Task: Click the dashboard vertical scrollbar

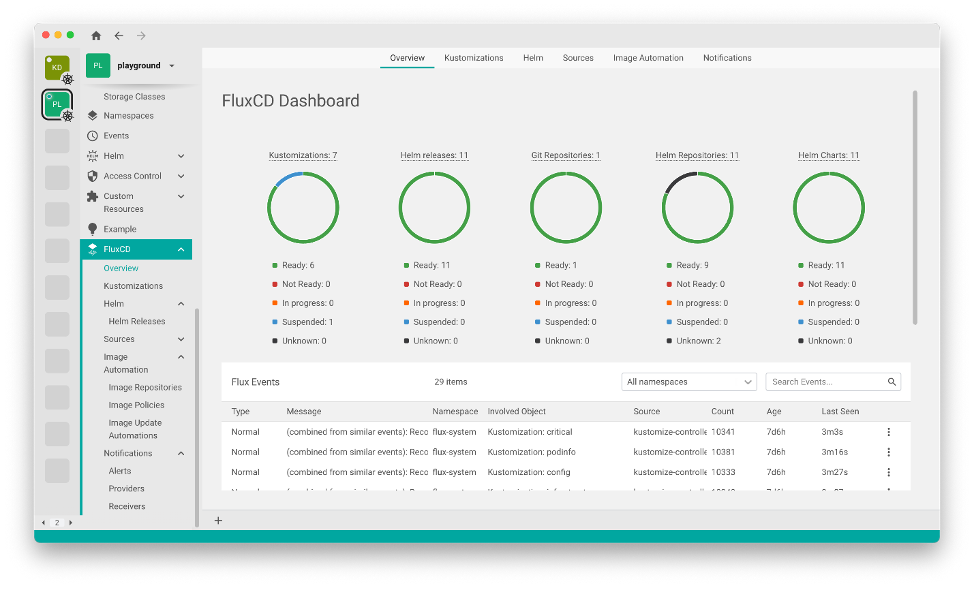Action: pos(914,208)
